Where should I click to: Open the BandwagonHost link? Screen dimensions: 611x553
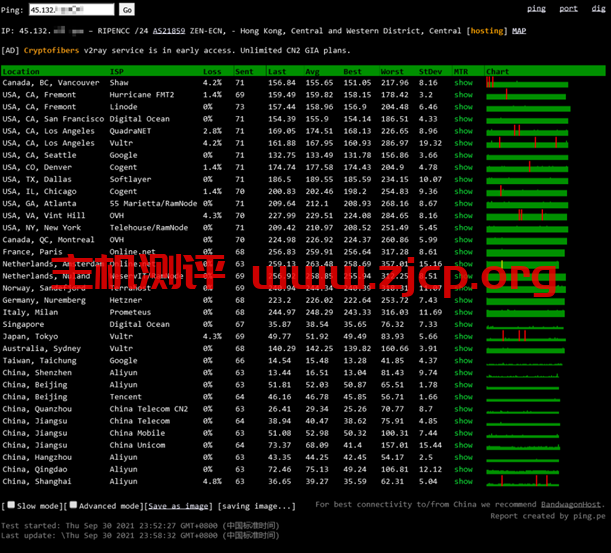(x=570, y=504)
